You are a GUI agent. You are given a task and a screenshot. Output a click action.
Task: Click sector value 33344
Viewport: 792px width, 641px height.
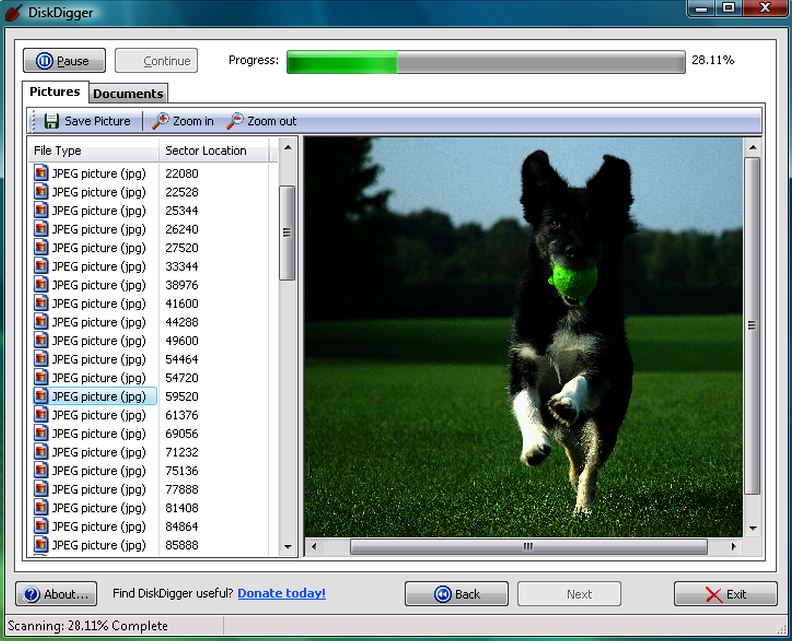tap(182, 267)
